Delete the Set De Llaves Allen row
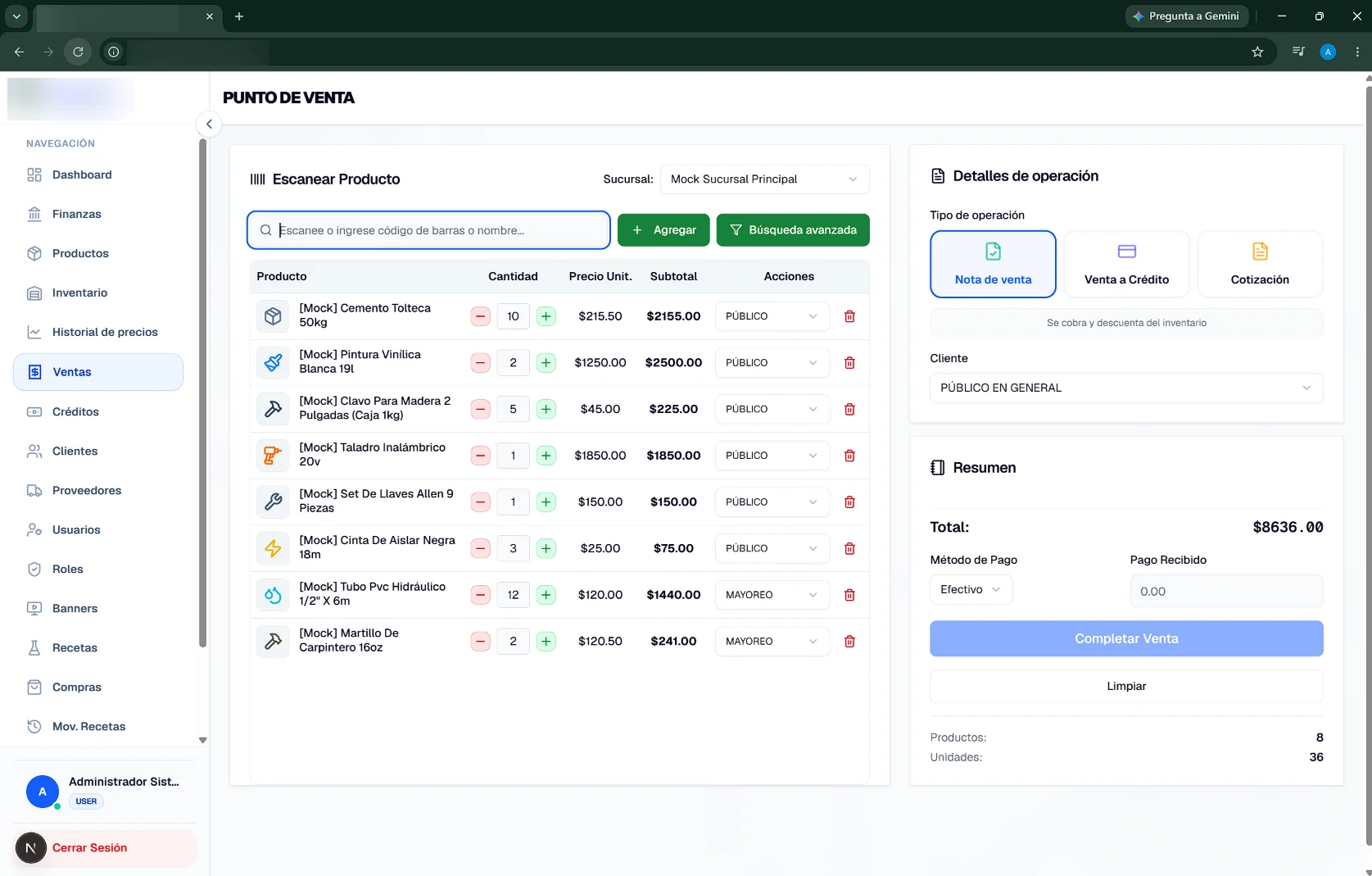The image size is (1372, 876). 849,502
